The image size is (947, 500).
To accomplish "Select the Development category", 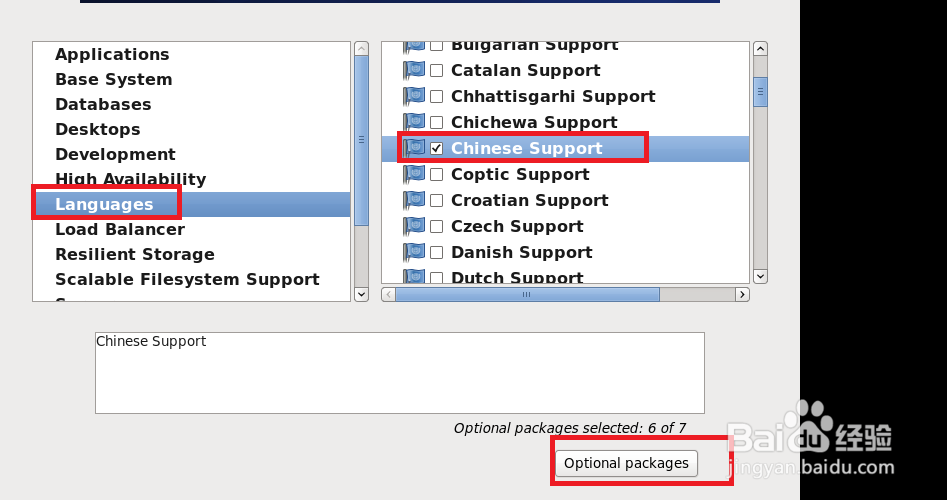I will point(115,154).
